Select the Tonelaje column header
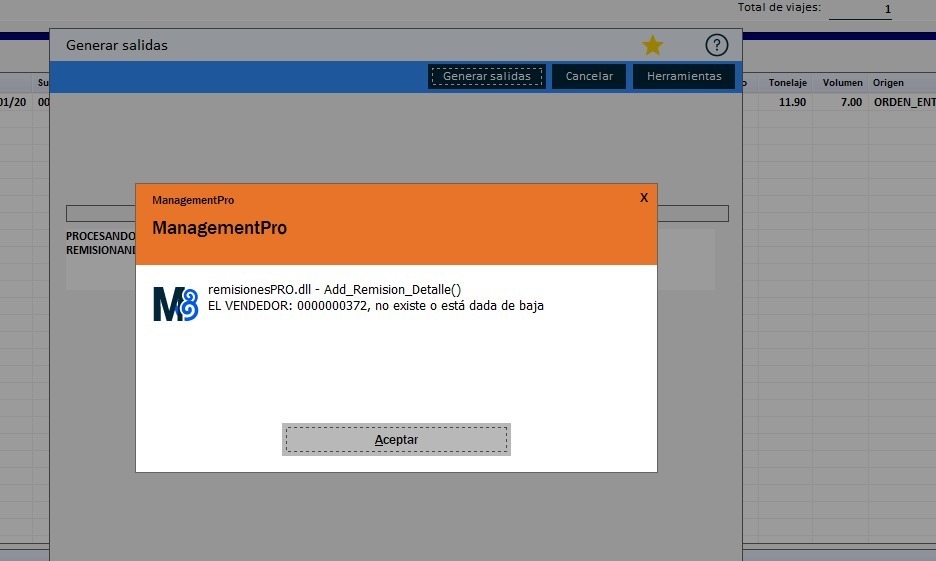The width and height of the screenshot is (936, 561). 788,83
